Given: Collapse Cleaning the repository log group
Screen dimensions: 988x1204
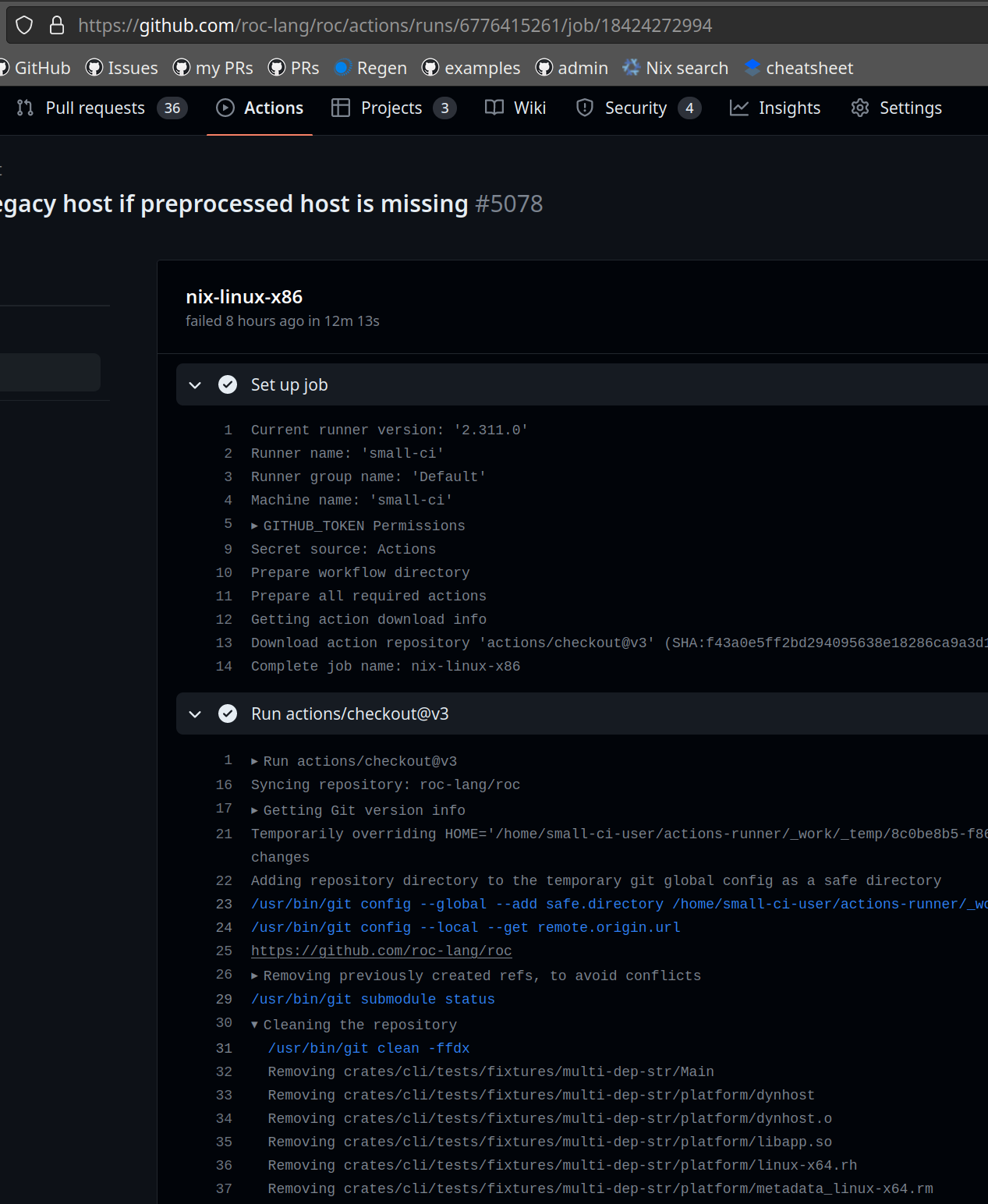Looking at the screenshot, I should click(x=354, y=1025).
